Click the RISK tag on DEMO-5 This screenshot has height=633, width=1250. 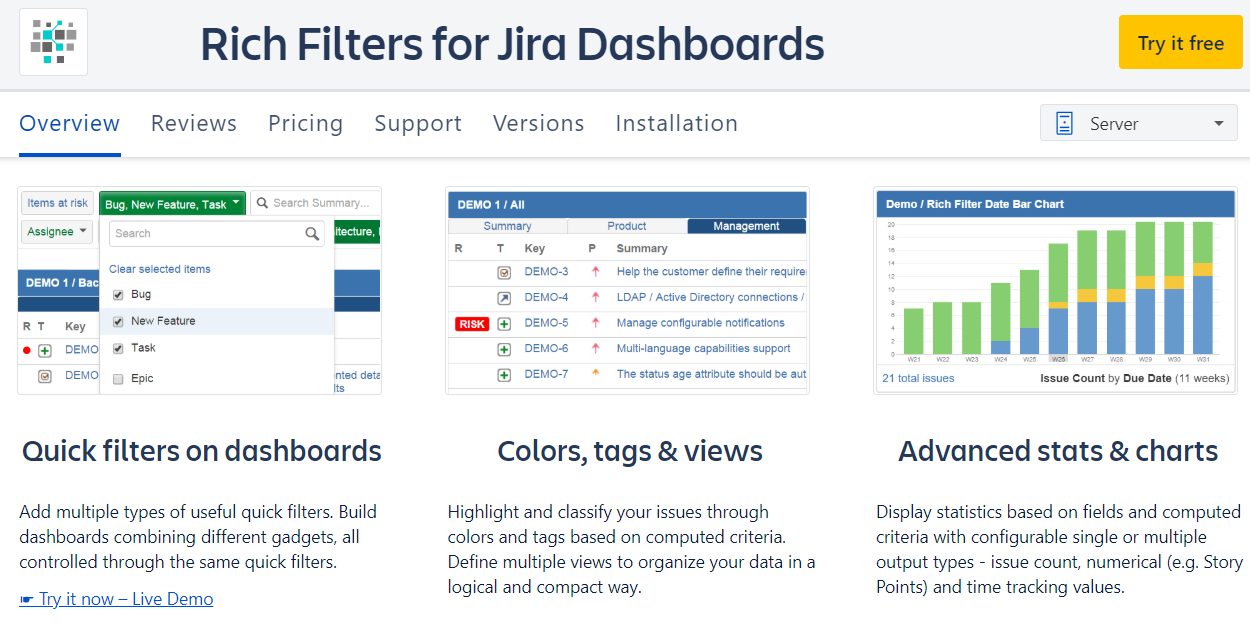pos(471,324)
